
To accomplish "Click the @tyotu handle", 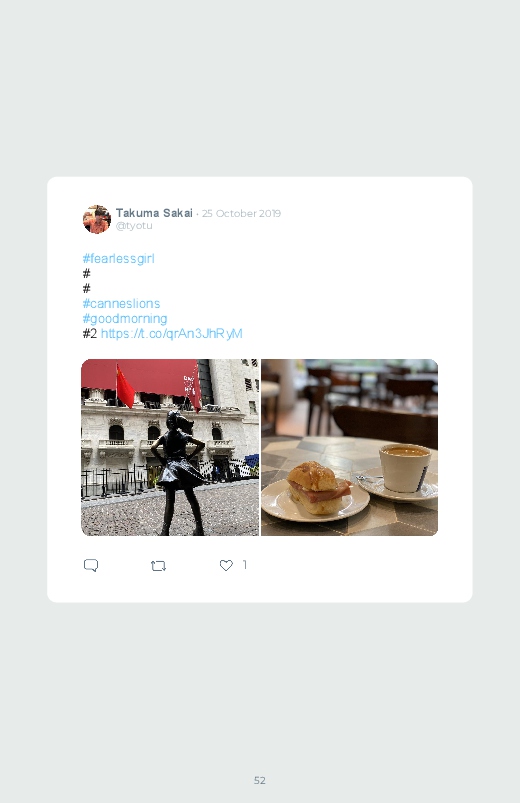I will pyautogui.click(x=134, y=226).
